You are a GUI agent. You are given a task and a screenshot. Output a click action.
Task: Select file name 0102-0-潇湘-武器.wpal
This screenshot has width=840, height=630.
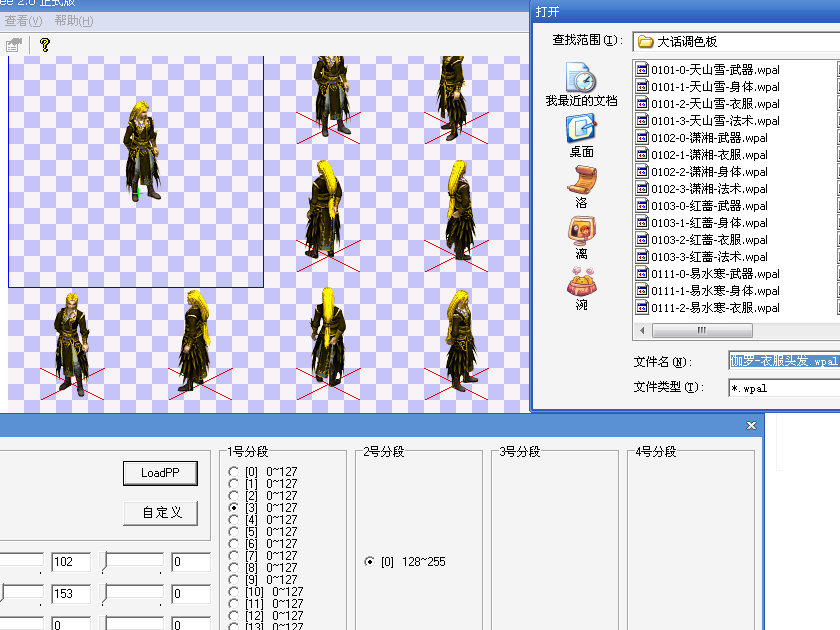tap(709, 138)
